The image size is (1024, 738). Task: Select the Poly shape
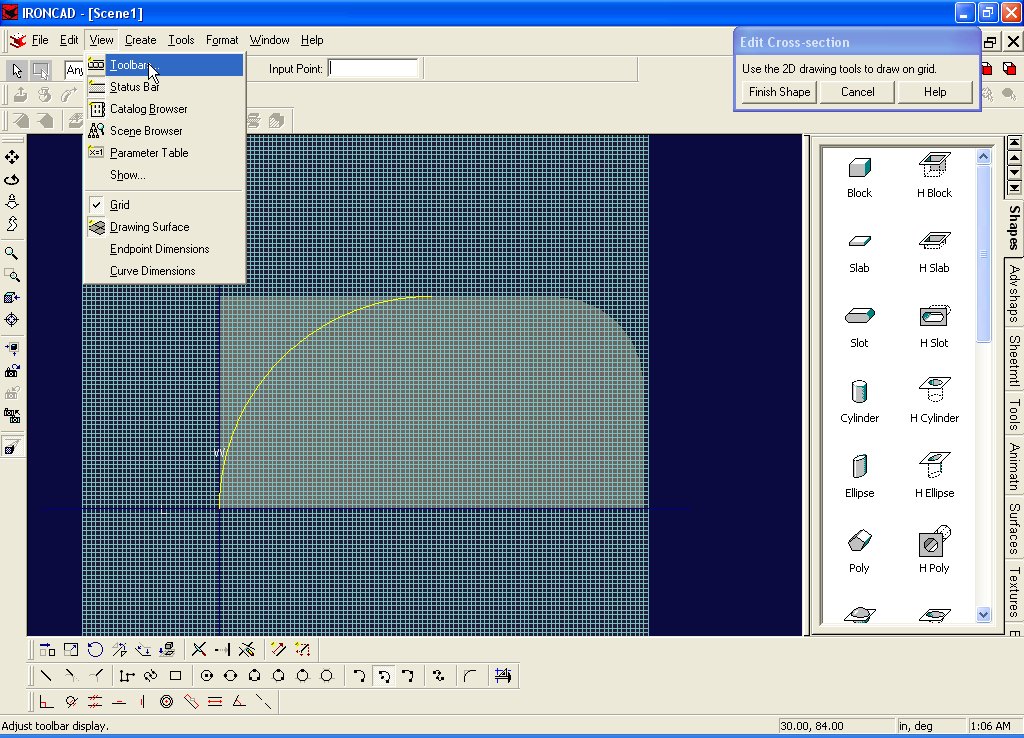point(859,552)
